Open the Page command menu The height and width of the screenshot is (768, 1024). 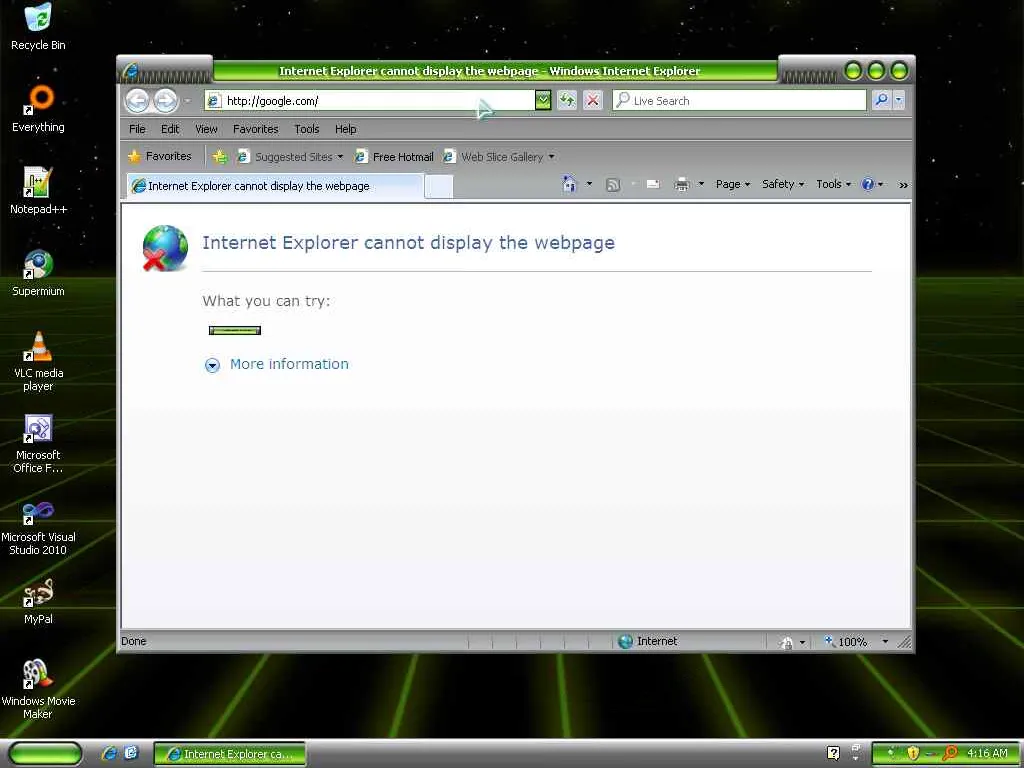coord(733,184)
